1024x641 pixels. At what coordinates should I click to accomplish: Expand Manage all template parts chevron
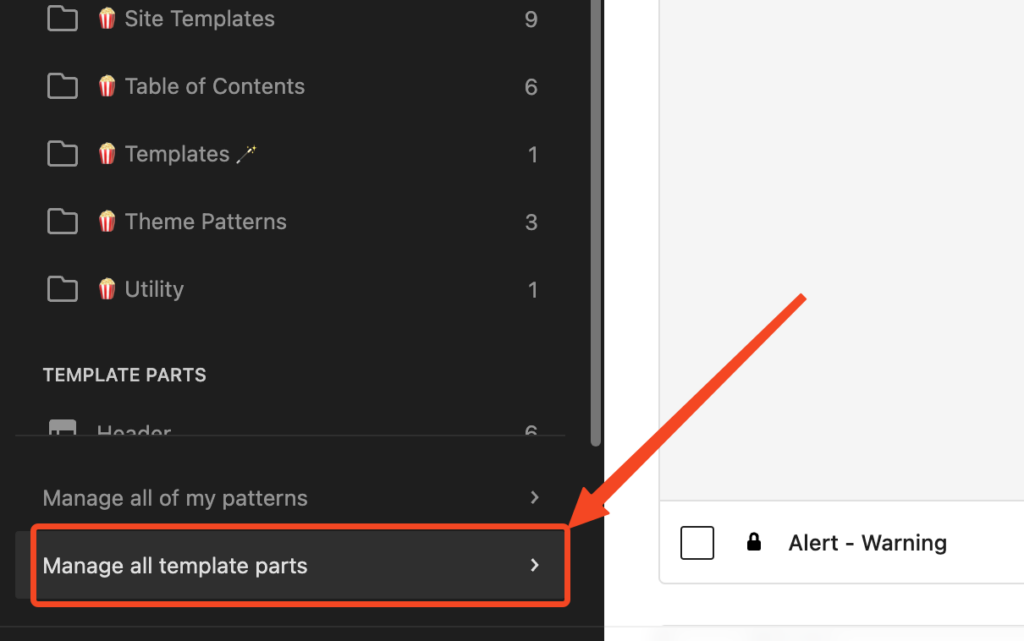coord(534,565)
